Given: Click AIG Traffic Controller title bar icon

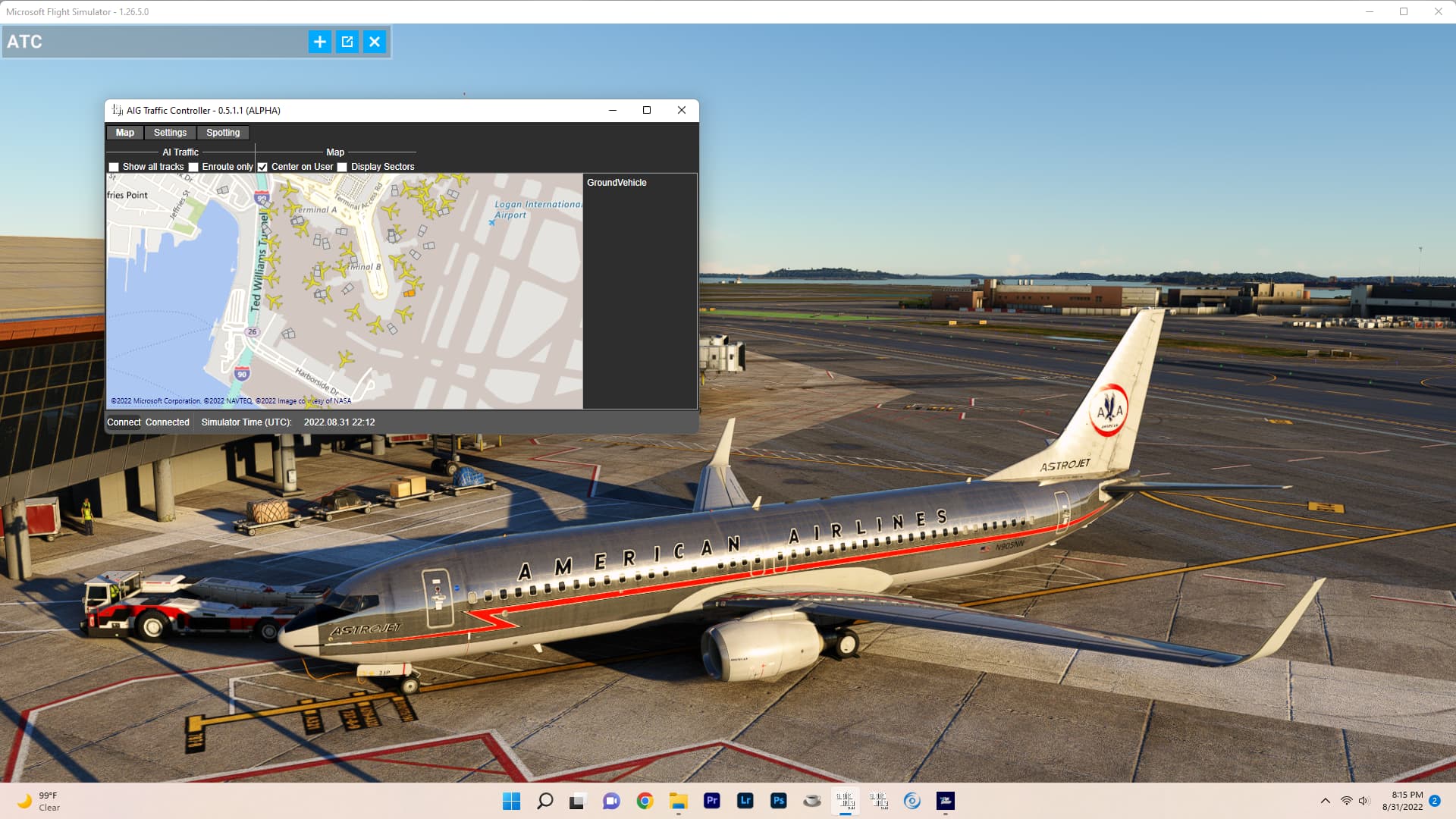Looking at the screenshot, I should [118, 110].
